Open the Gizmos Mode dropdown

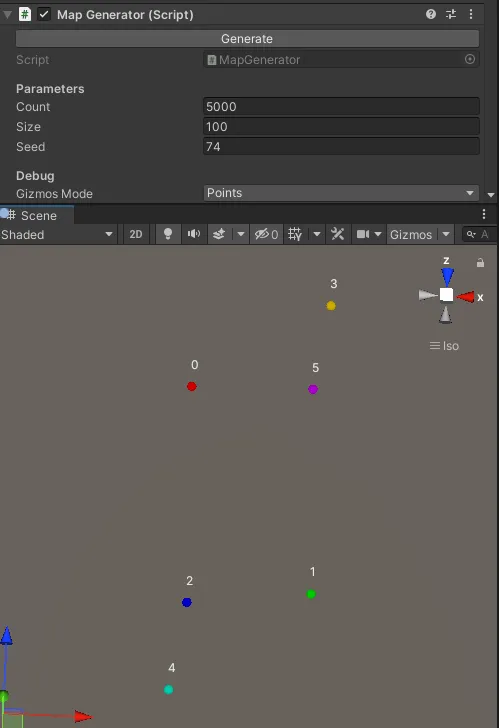341,193
